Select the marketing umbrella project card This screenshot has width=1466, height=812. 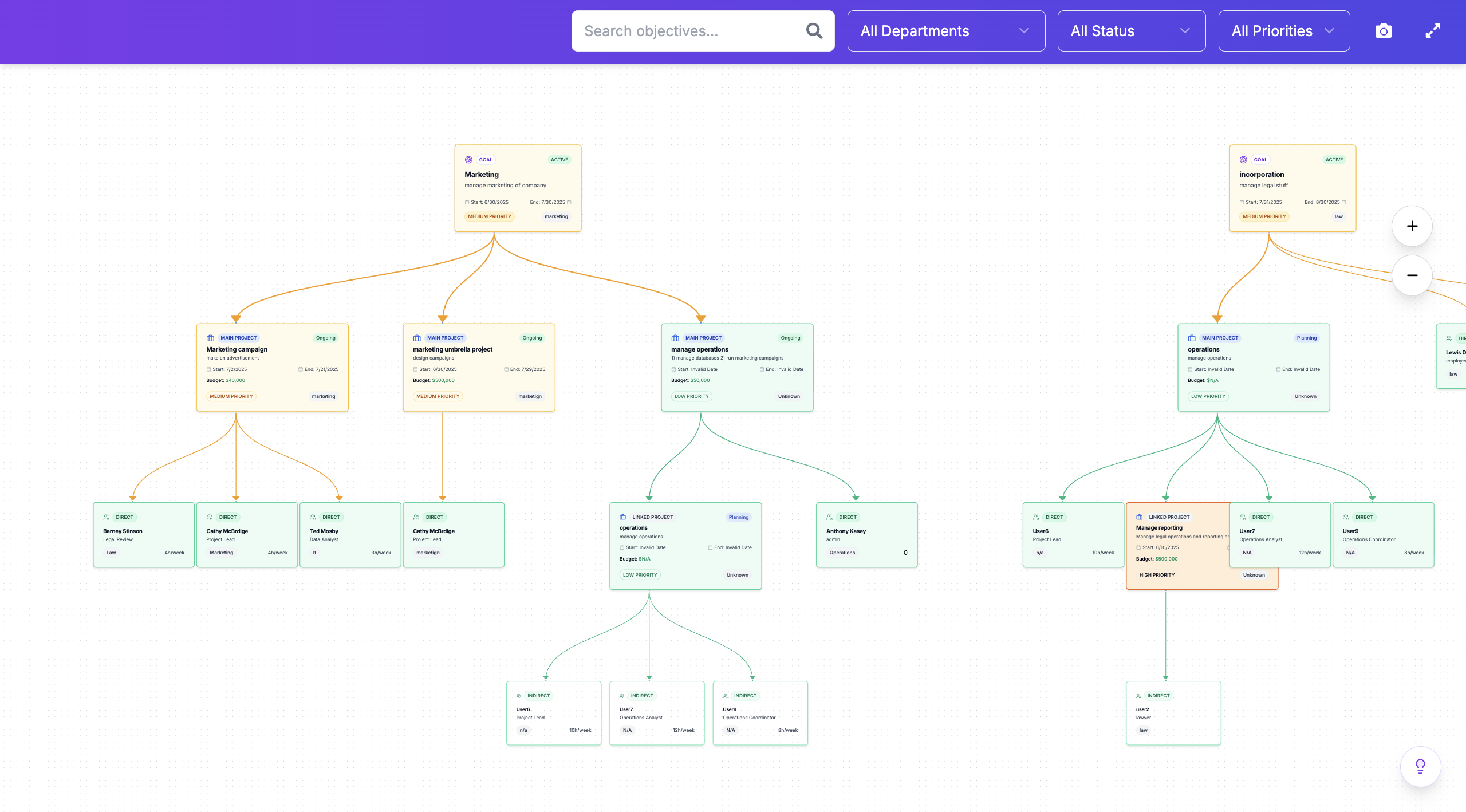coord(479,368)
